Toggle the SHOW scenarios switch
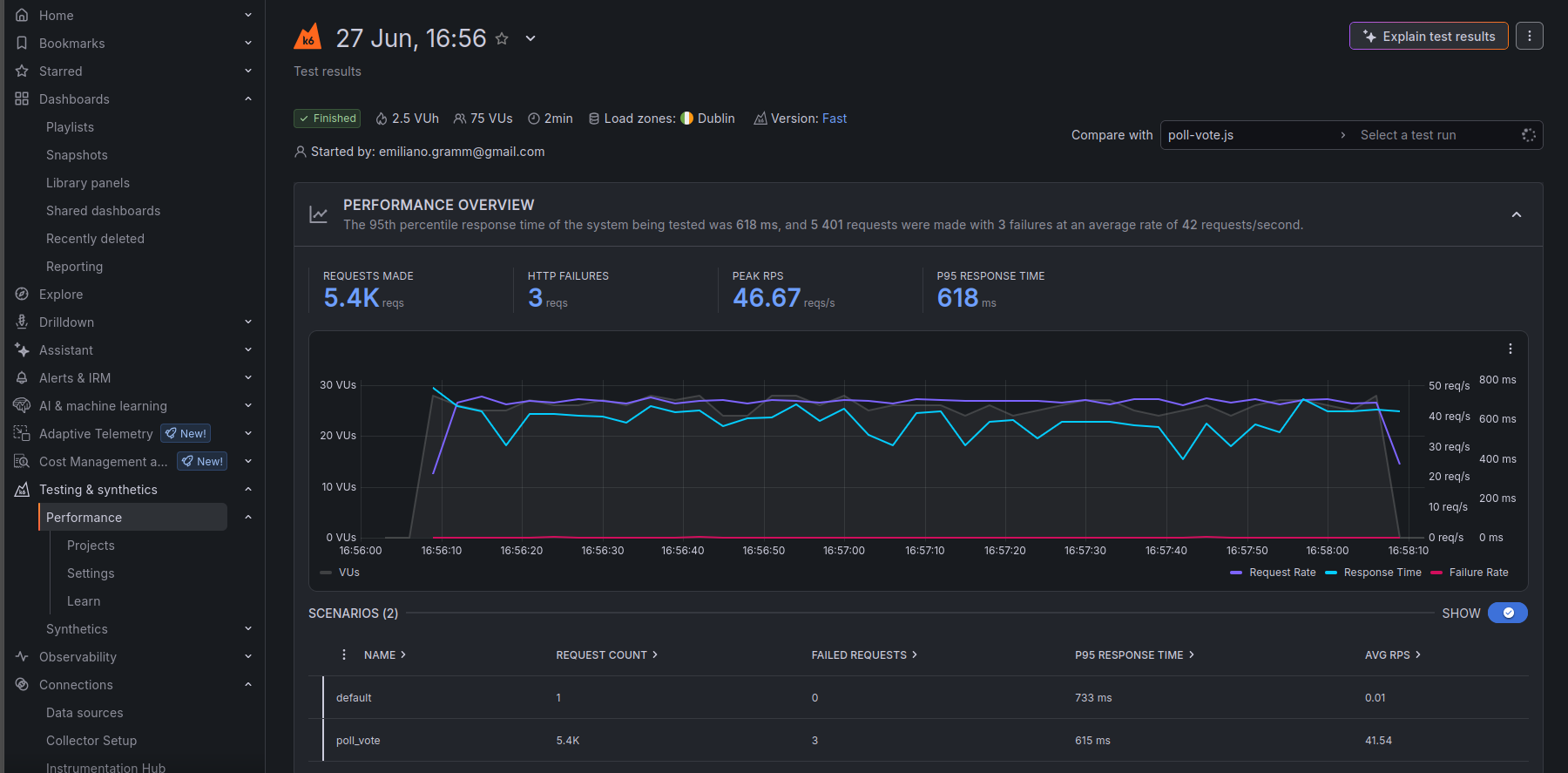Viewport: 1568px width, 773px height. 1508,613
